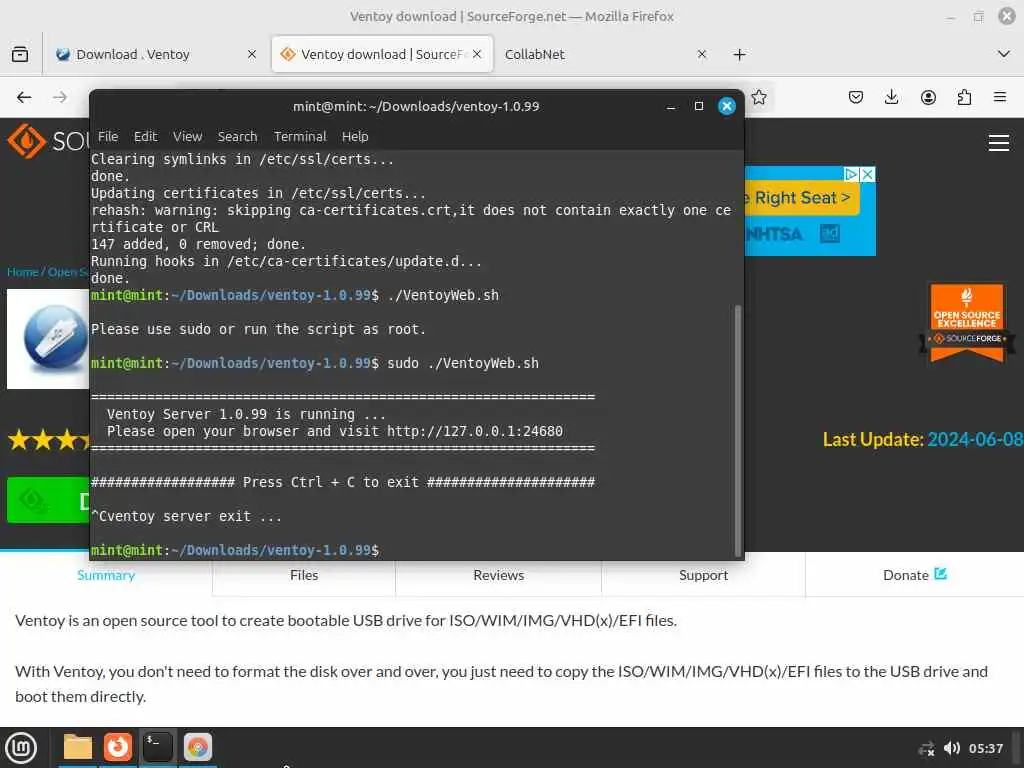This screenshot has height=768, width=1024.
Task: Maximize the terminal window
Action: click(x=699, y=106)
